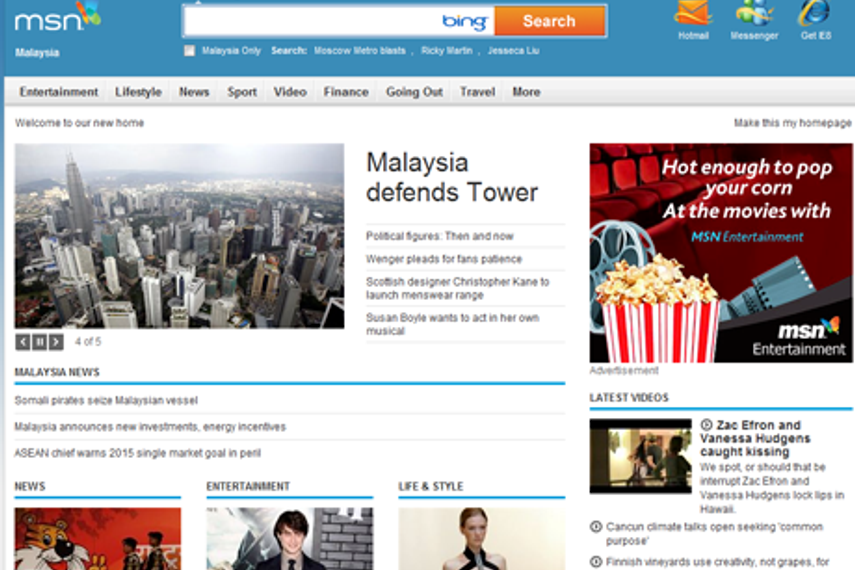Viewport: 855px width, 570px height.
Task: Launch the Messenger icon
Action: click(x=753, y=13)
